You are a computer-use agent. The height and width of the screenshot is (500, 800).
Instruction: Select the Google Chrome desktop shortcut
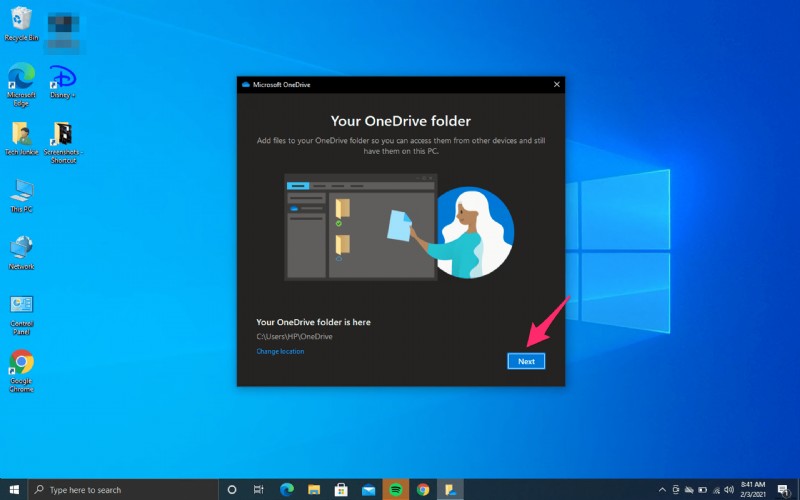tap(21, 371)
